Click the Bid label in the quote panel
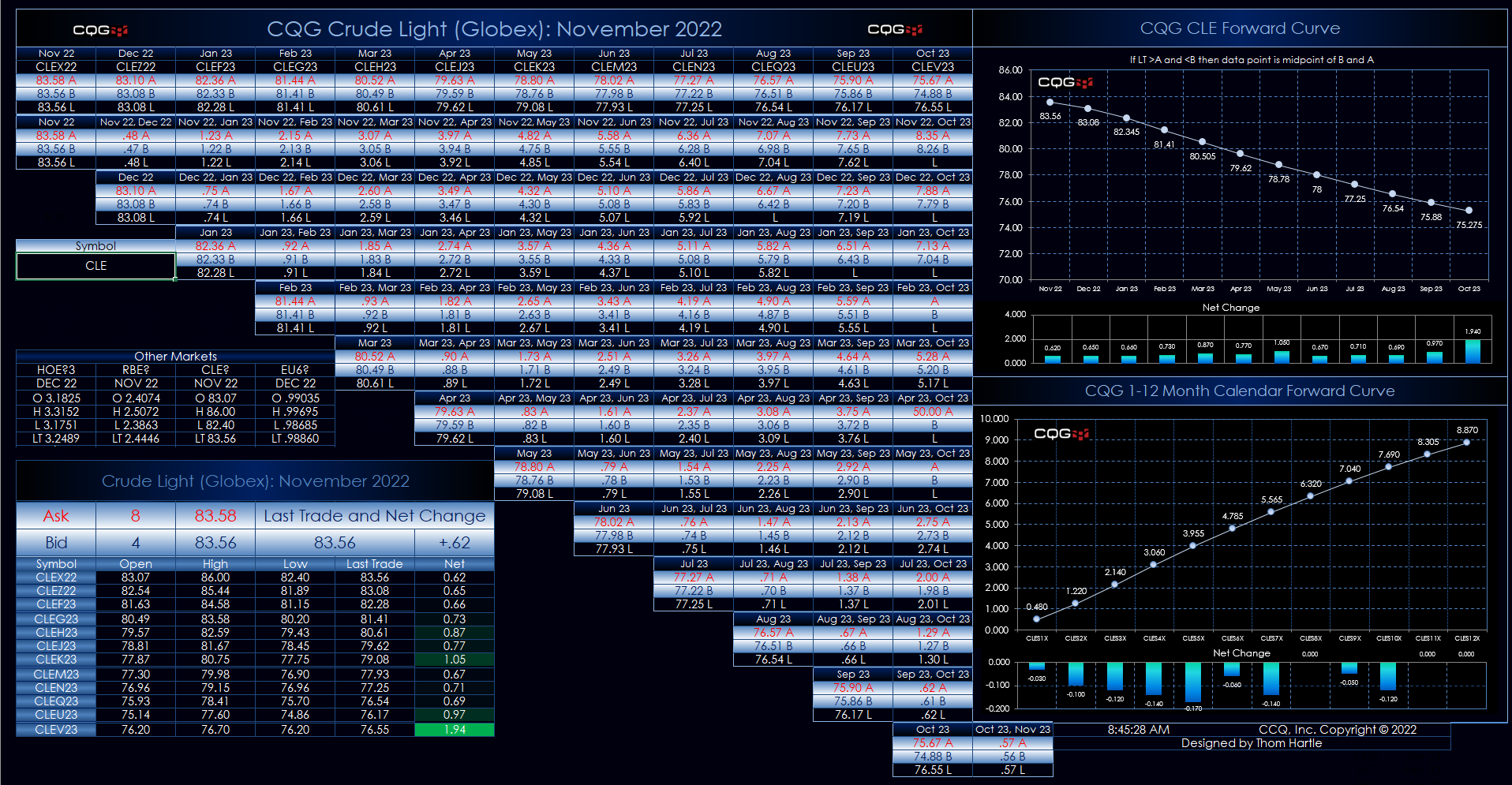1512x785 pixels. coord(56,543)
